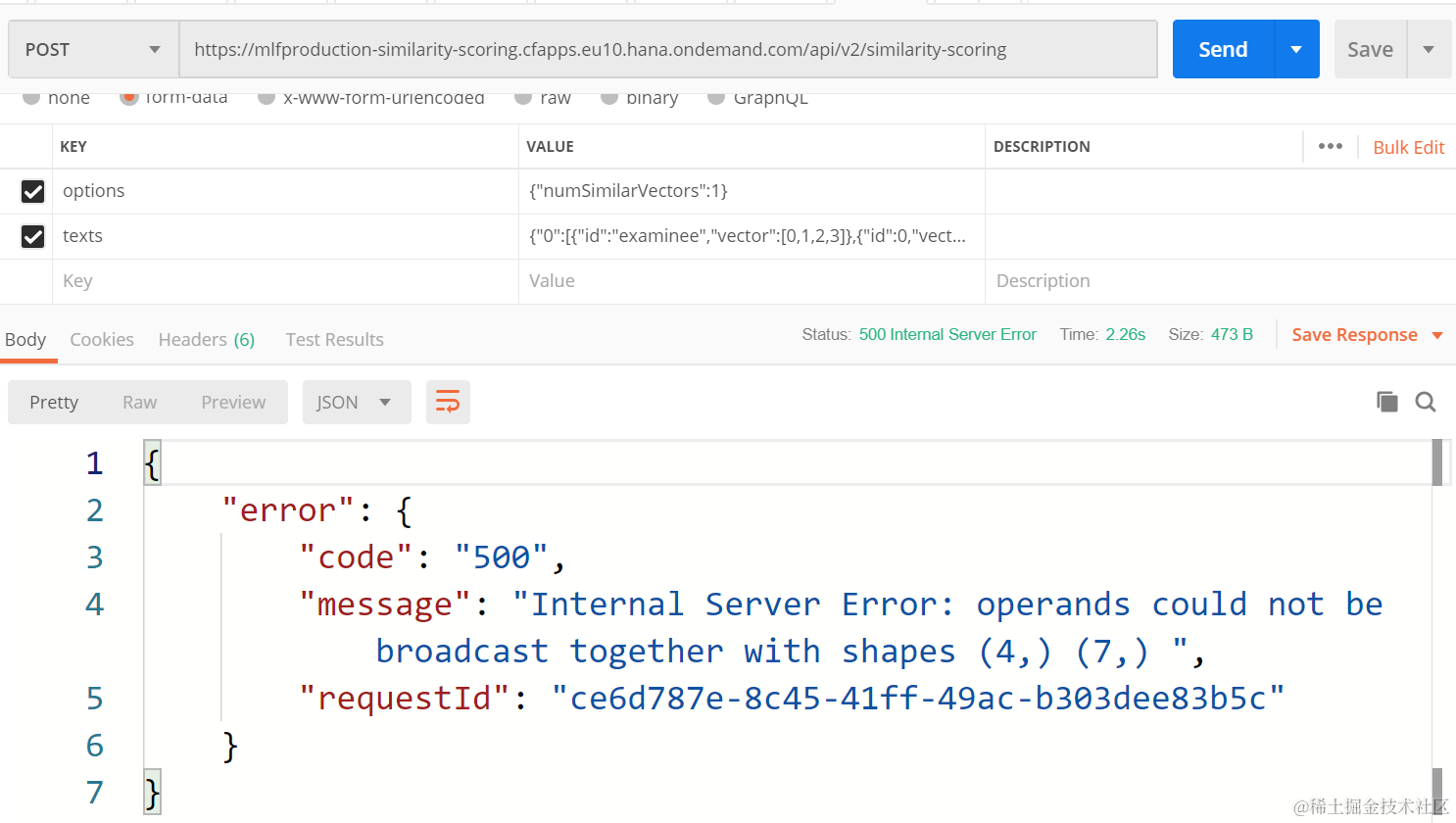Screen dimensions: 1456x823
Task: Click the KEY column header
Action: [73, 147]
